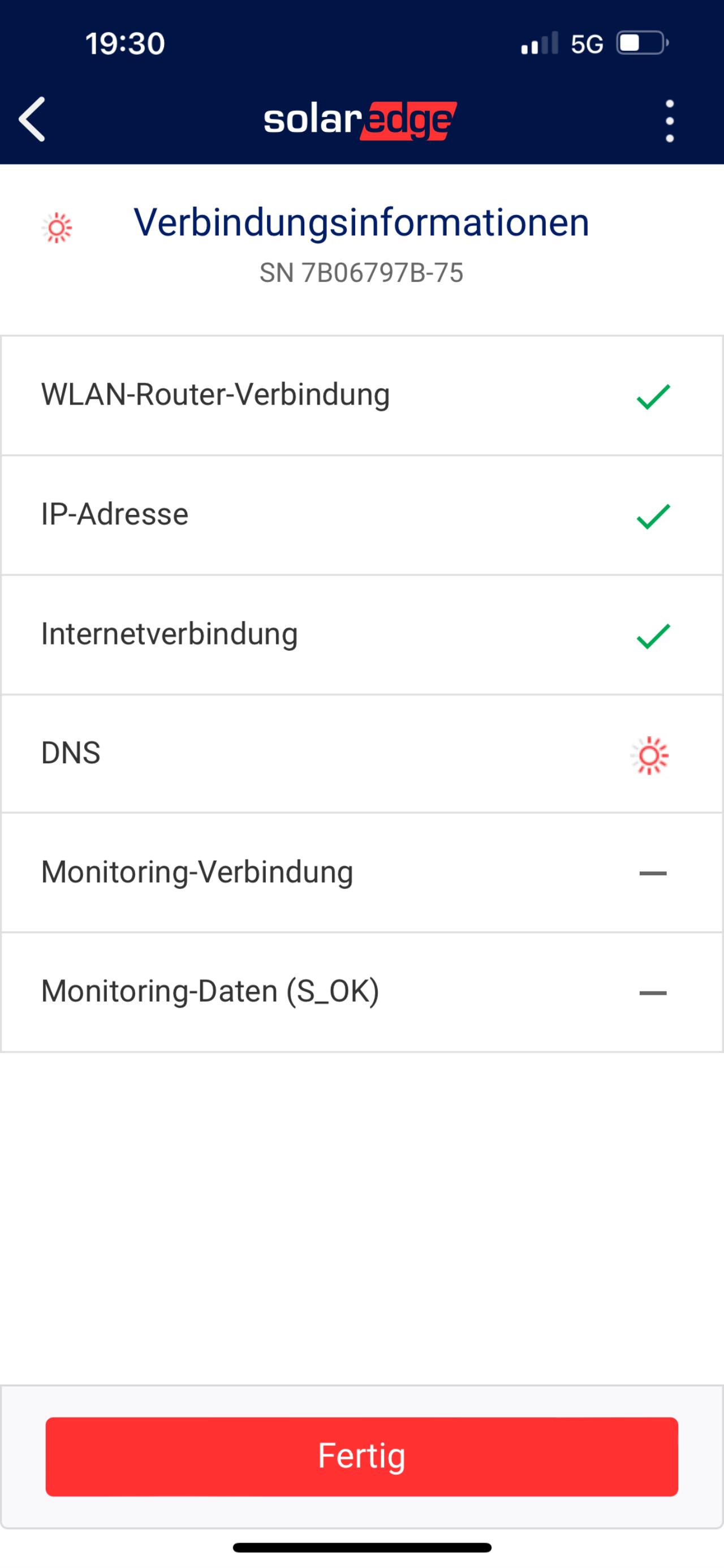This screenshot has width=724, height=1568.
Task: Tap the red Fertig button
Action: (362, 1456)
